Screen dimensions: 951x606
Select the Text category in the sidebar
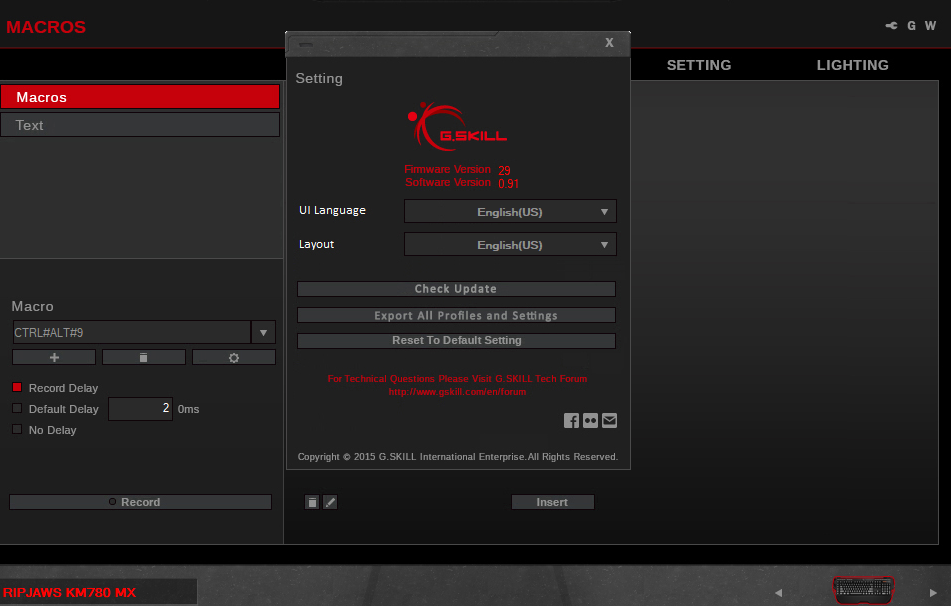[x=140, y=125]
